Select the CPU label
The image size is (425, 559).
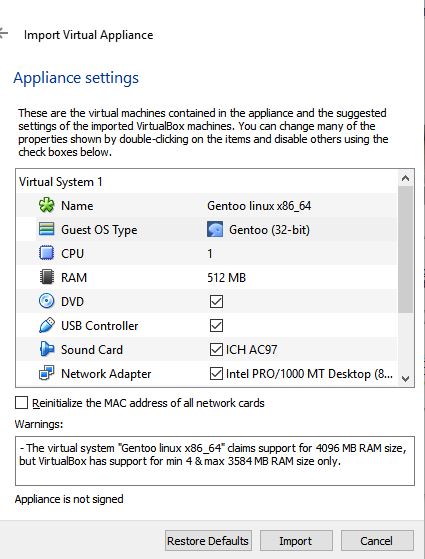(x=72, y=253)
